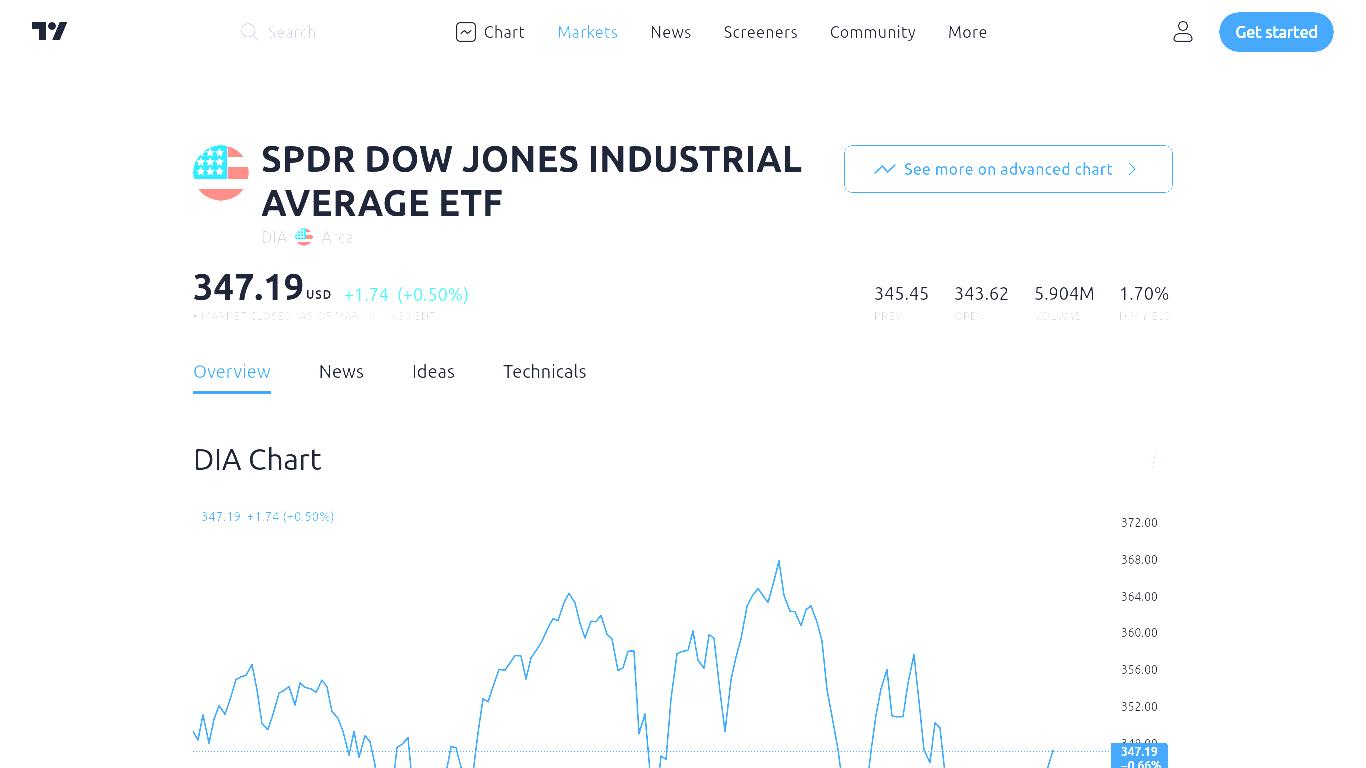Click the line-chart icon in advanced chart button
This screenshot has width=1366, height=768.
click(x=885, y=169)
